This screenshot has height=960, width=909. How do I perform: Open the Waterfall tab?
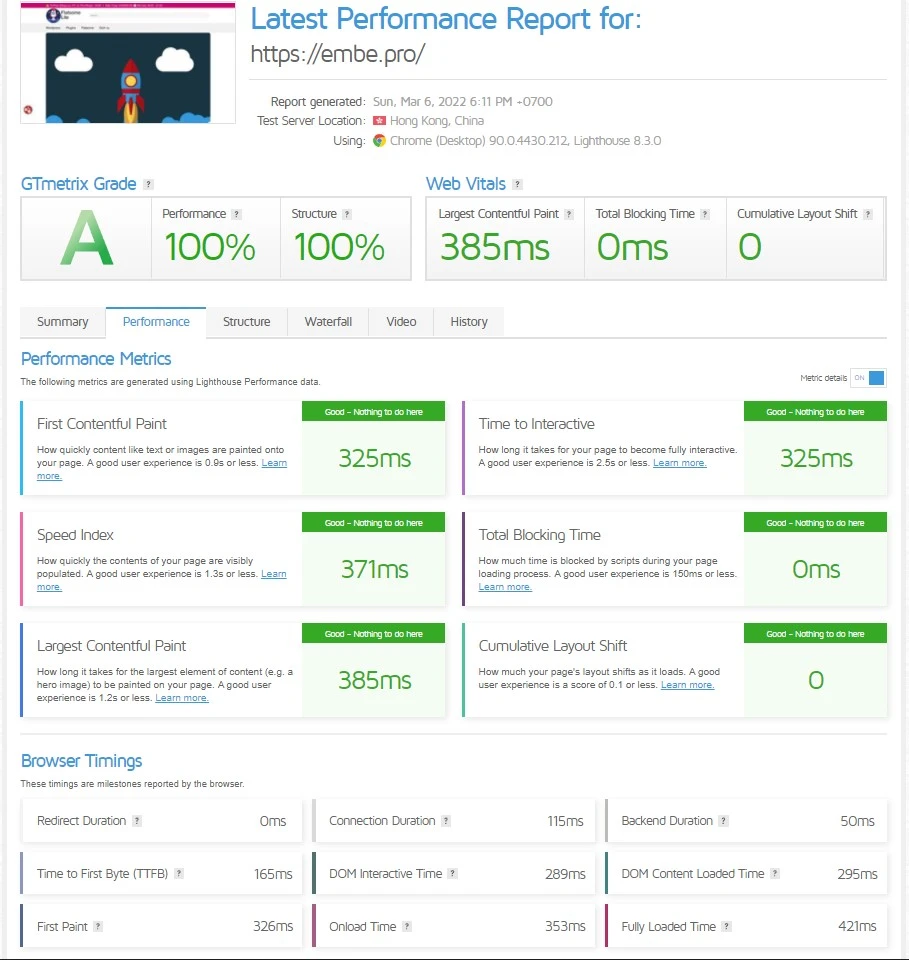pyautogui.click(x=328, y=322)
